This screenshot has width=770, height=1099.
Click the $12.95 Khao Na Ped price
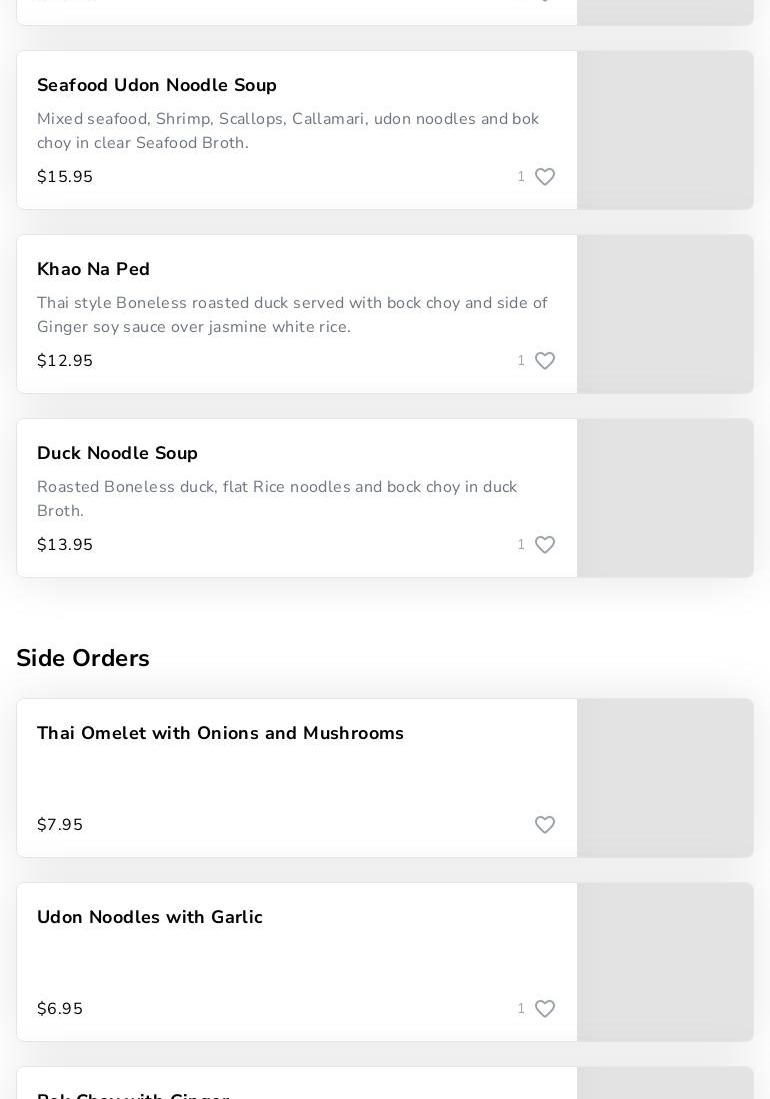(65, 361)
